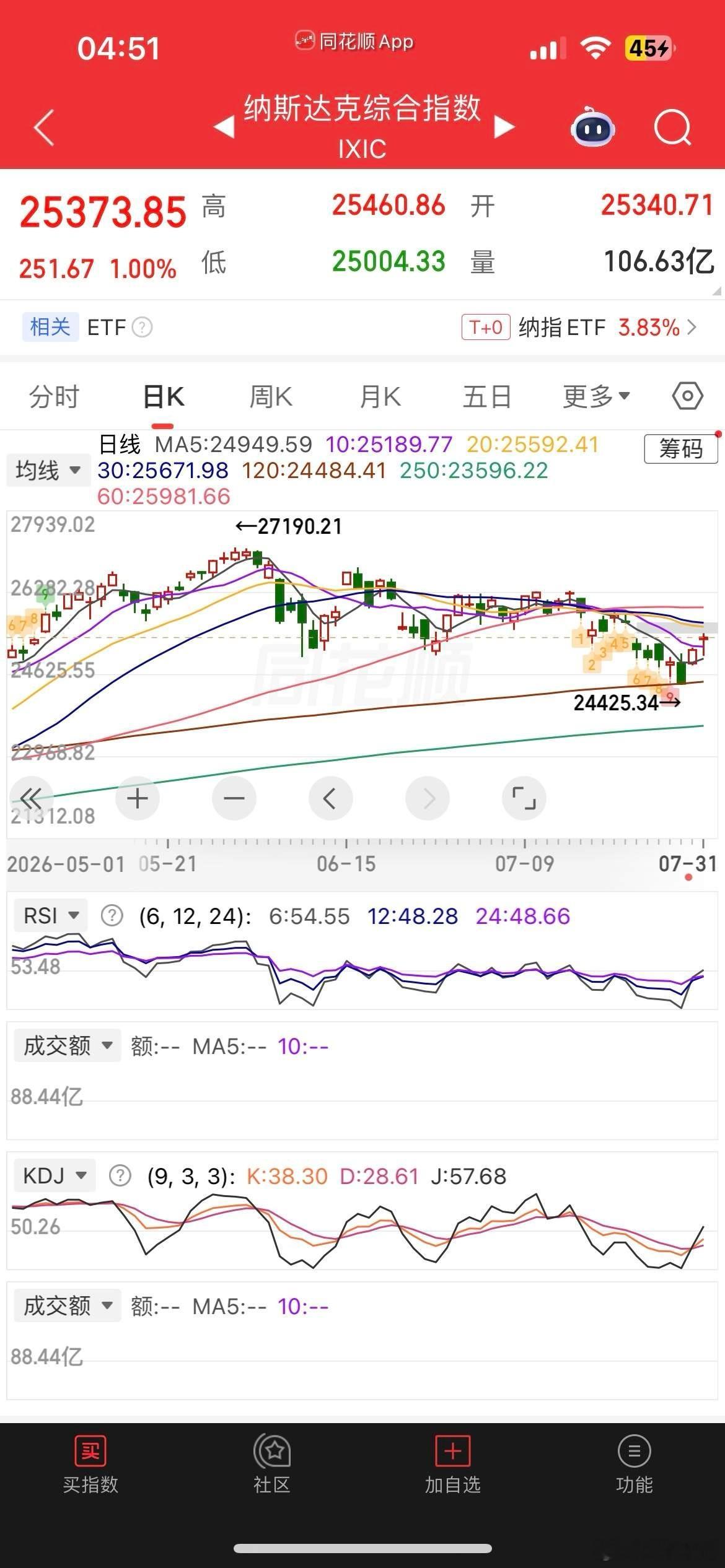This screenshot has height=1568, width=725.
Task: Tap the 07-31 date axis label
Action: coord(688,864)
